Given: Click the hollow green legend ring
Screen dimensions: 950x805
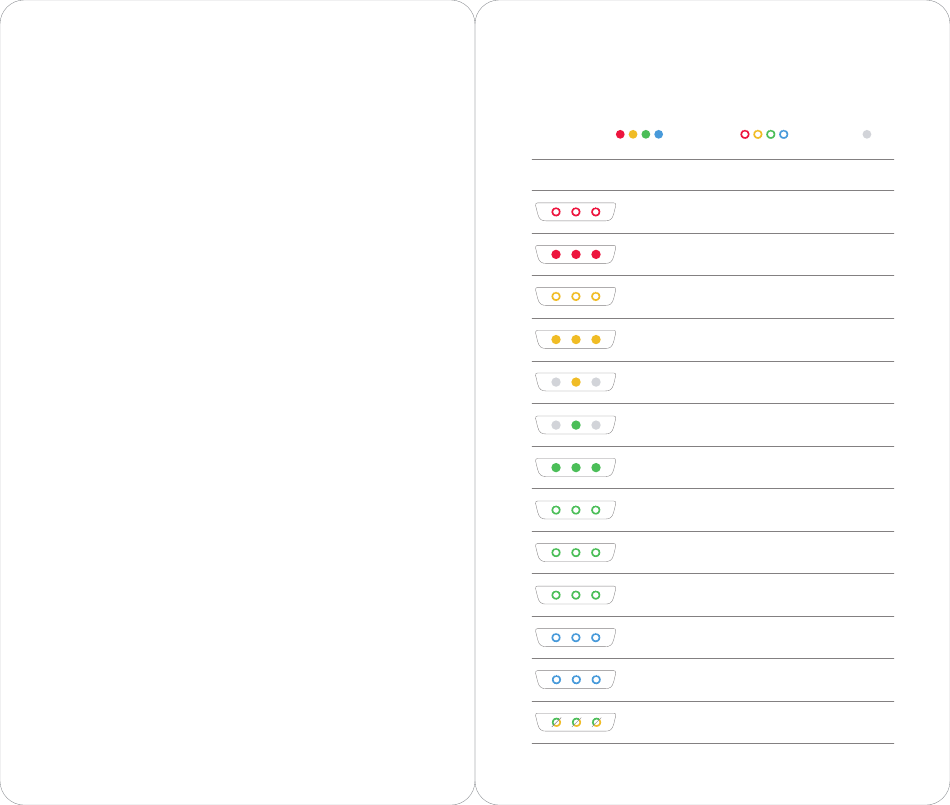Looking at the screenshot, I should [771, 134].
